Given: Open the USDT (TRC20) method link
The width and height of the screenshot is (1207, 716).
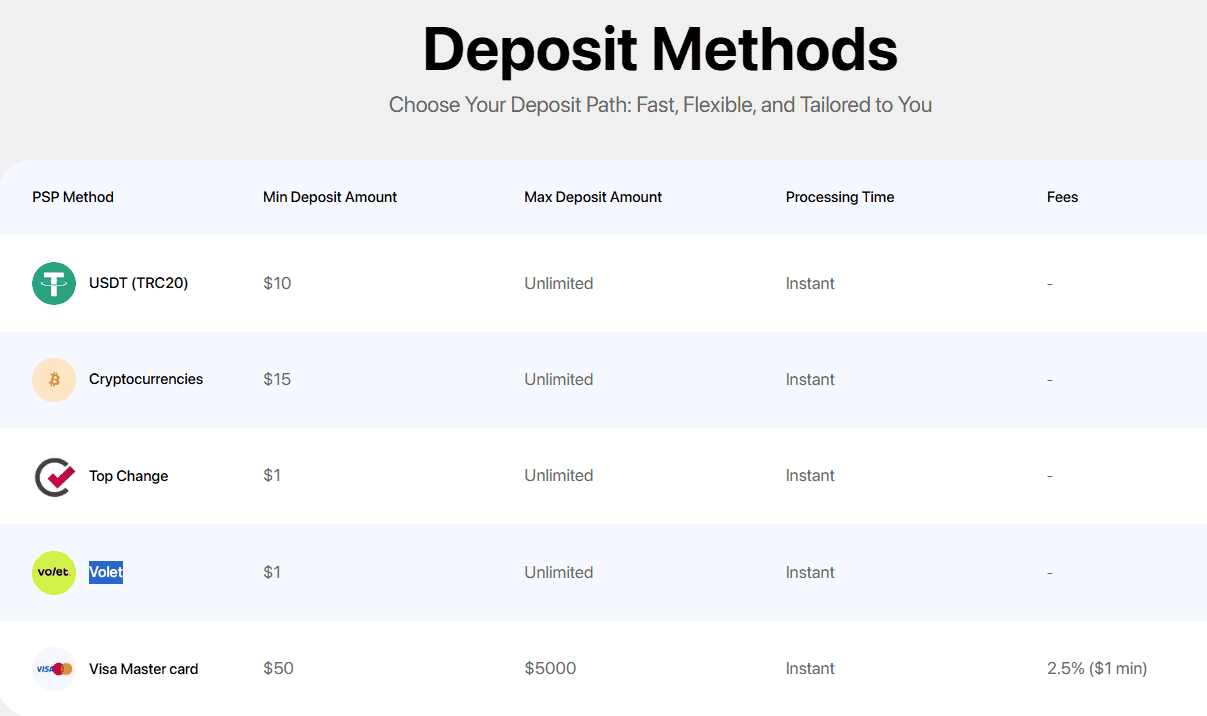Looking at the screenshot, I should [x=139, y=283].
